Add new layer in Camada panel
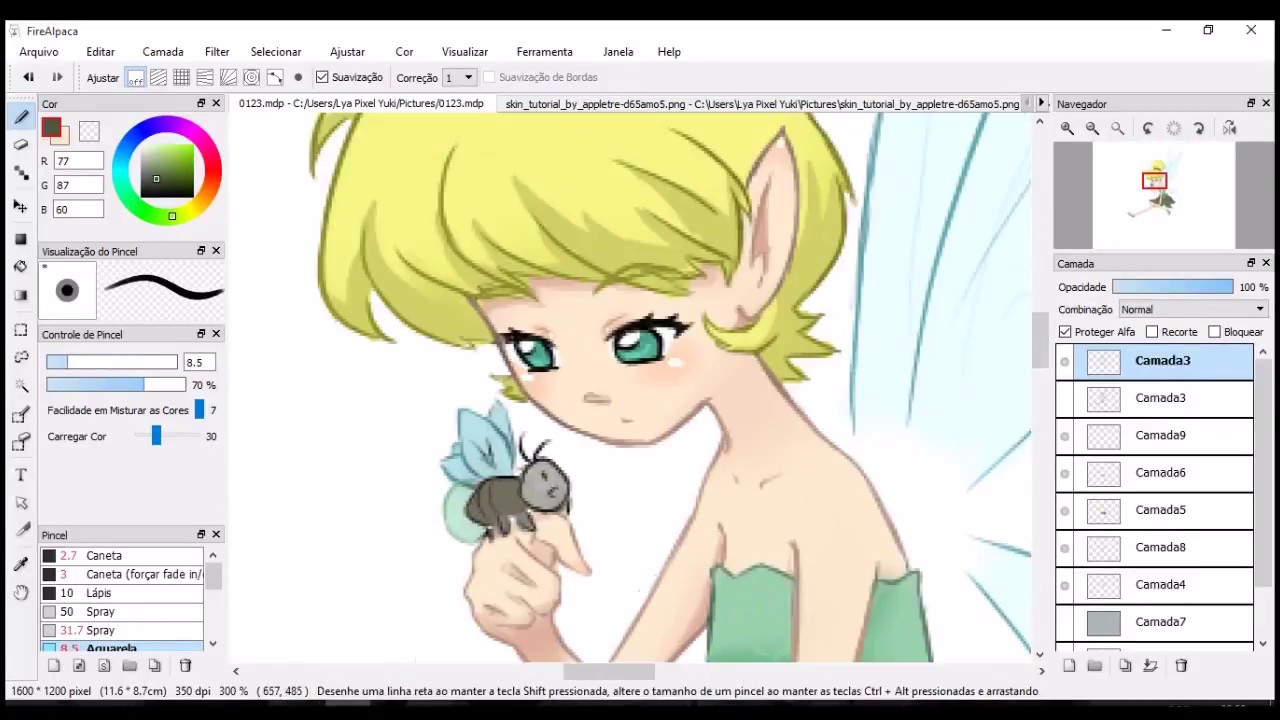 [x=1069, y=666]
